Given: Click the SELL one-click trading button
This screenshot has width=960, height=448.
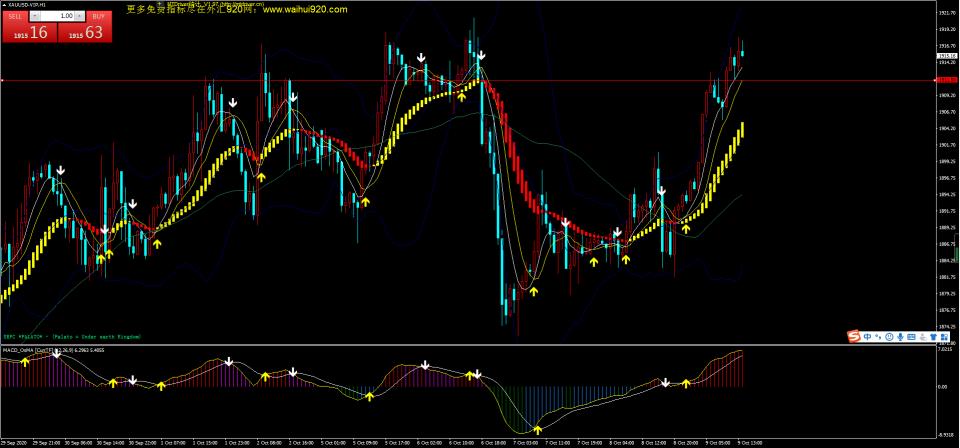Looking at the screenshot, I should tap(16, 17).
